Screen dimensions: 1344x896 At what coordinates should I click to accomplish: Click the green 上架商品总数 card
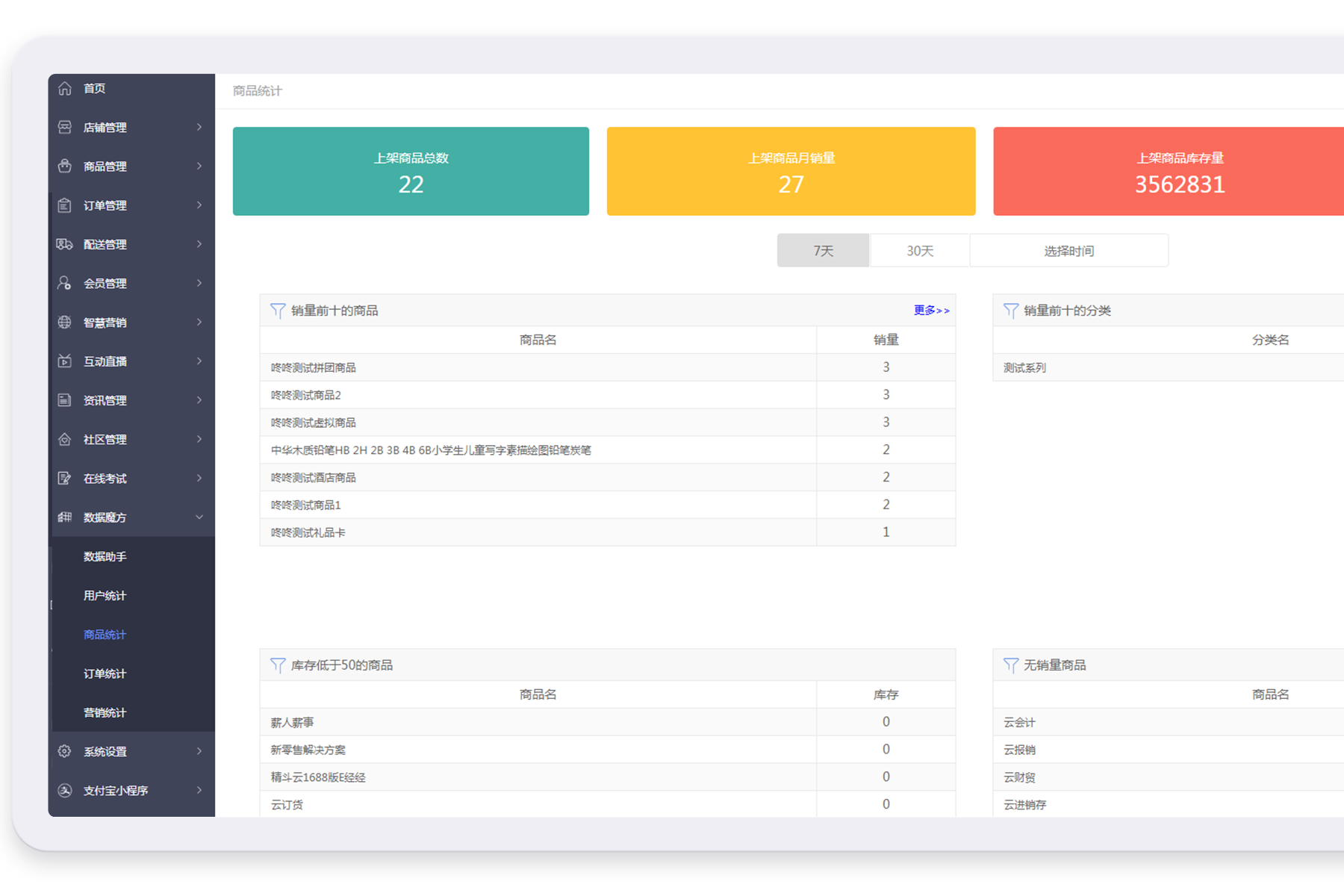(411, 172)
